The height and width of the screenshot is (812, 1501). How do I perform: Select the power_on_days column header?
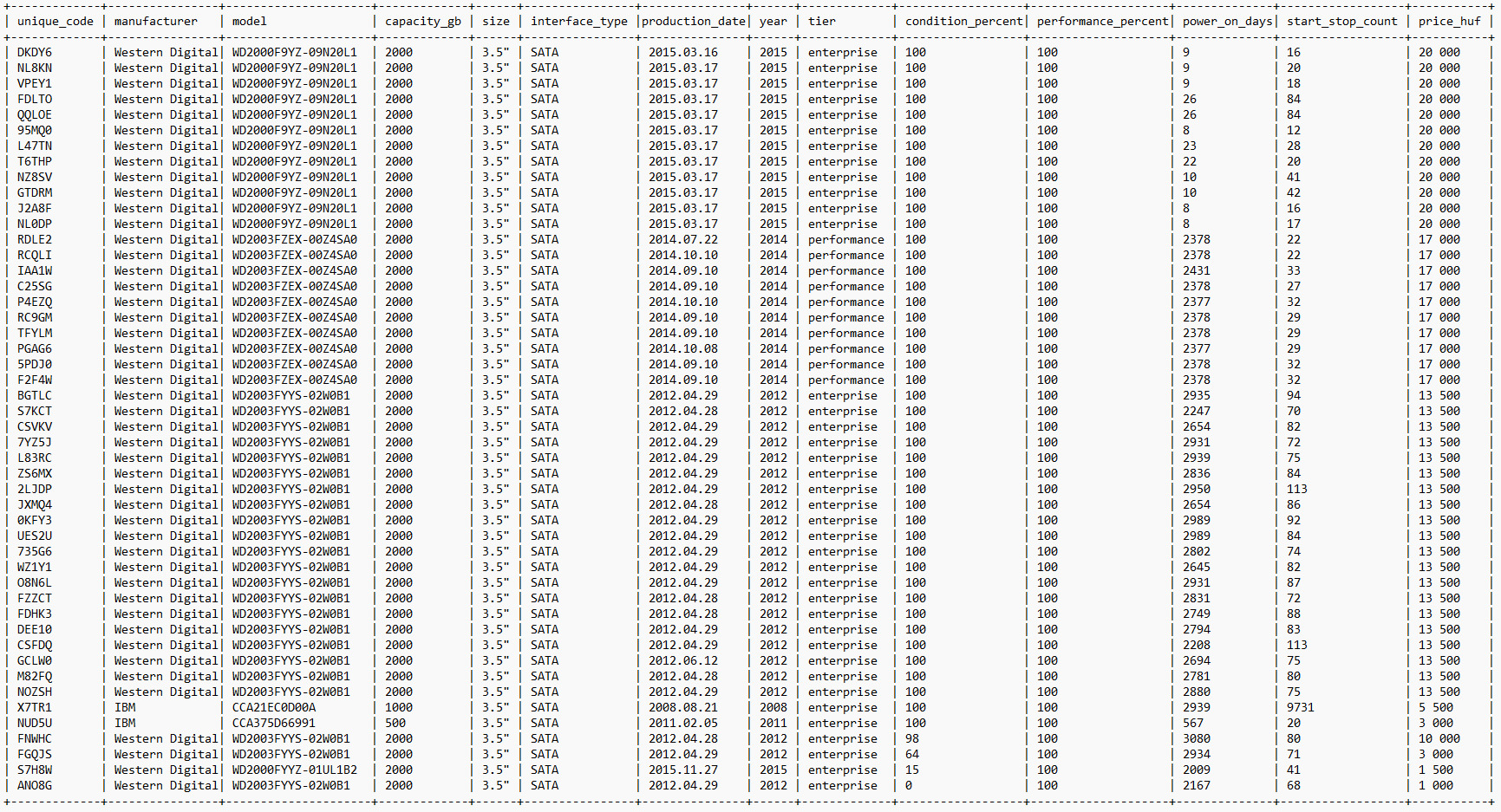[1228, 21]
